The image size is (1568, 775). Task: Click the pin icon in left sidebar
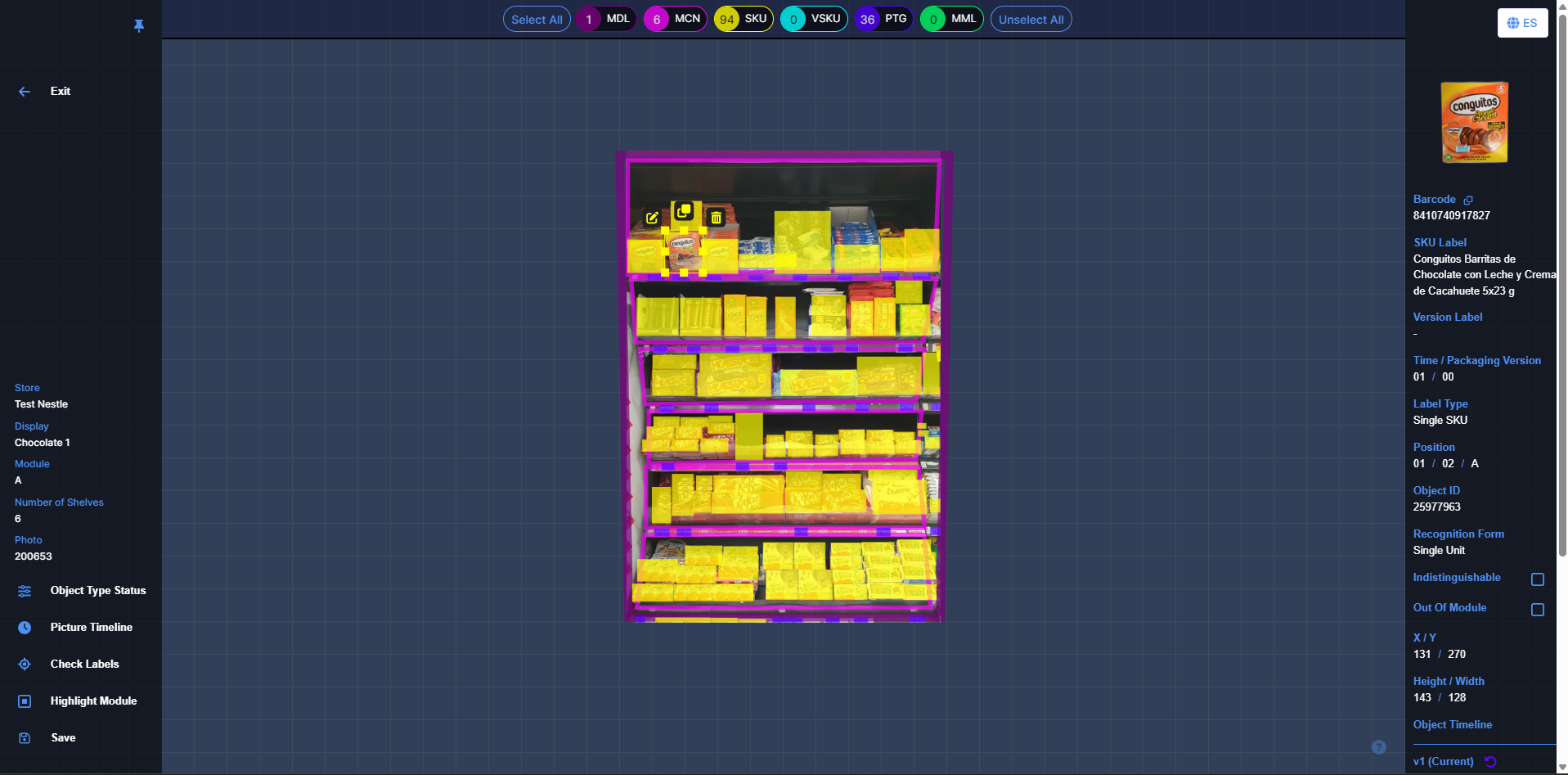pyautogui.click(x=139, y=25)
